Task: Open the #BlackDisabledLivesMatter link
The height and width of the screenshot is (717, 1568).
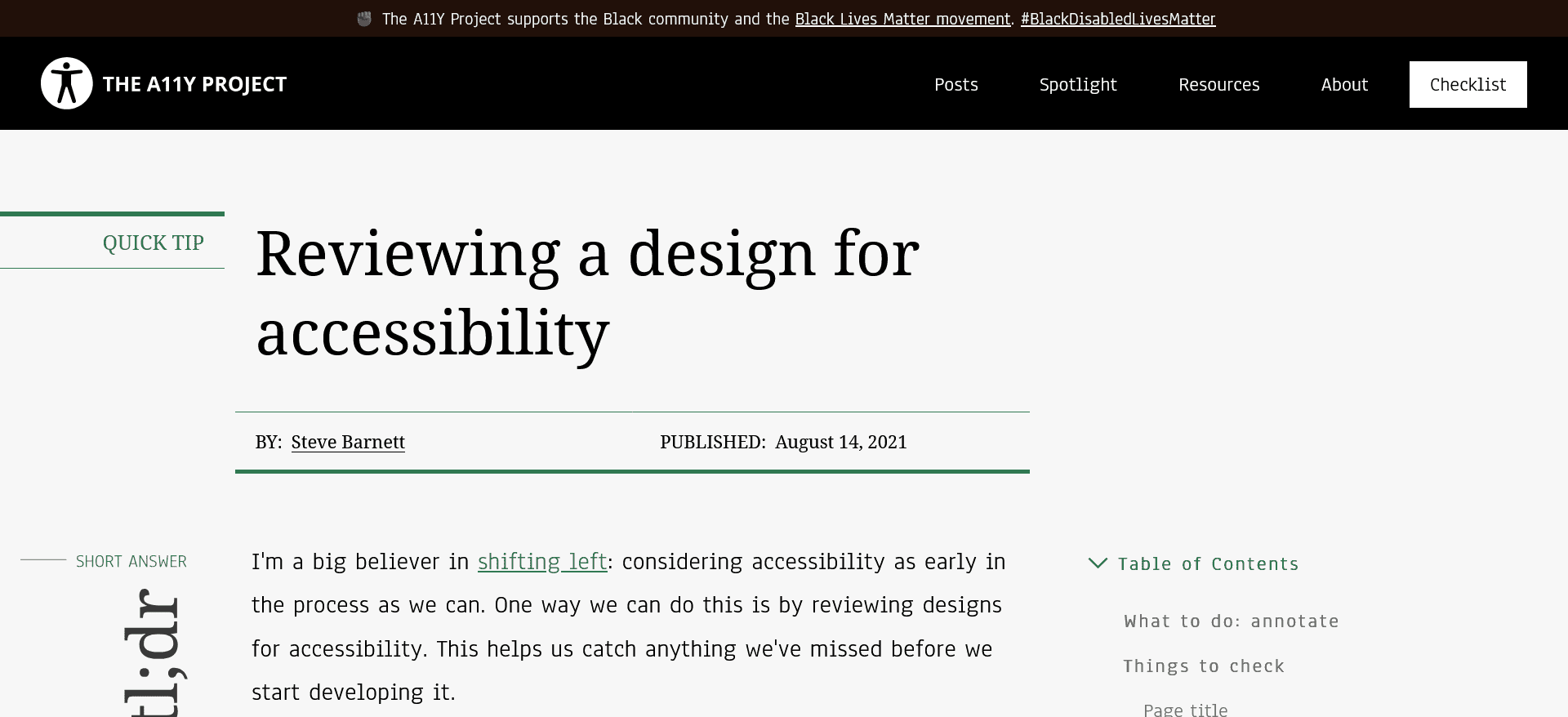Action: pyautogui.click(x=1117, y=19)
